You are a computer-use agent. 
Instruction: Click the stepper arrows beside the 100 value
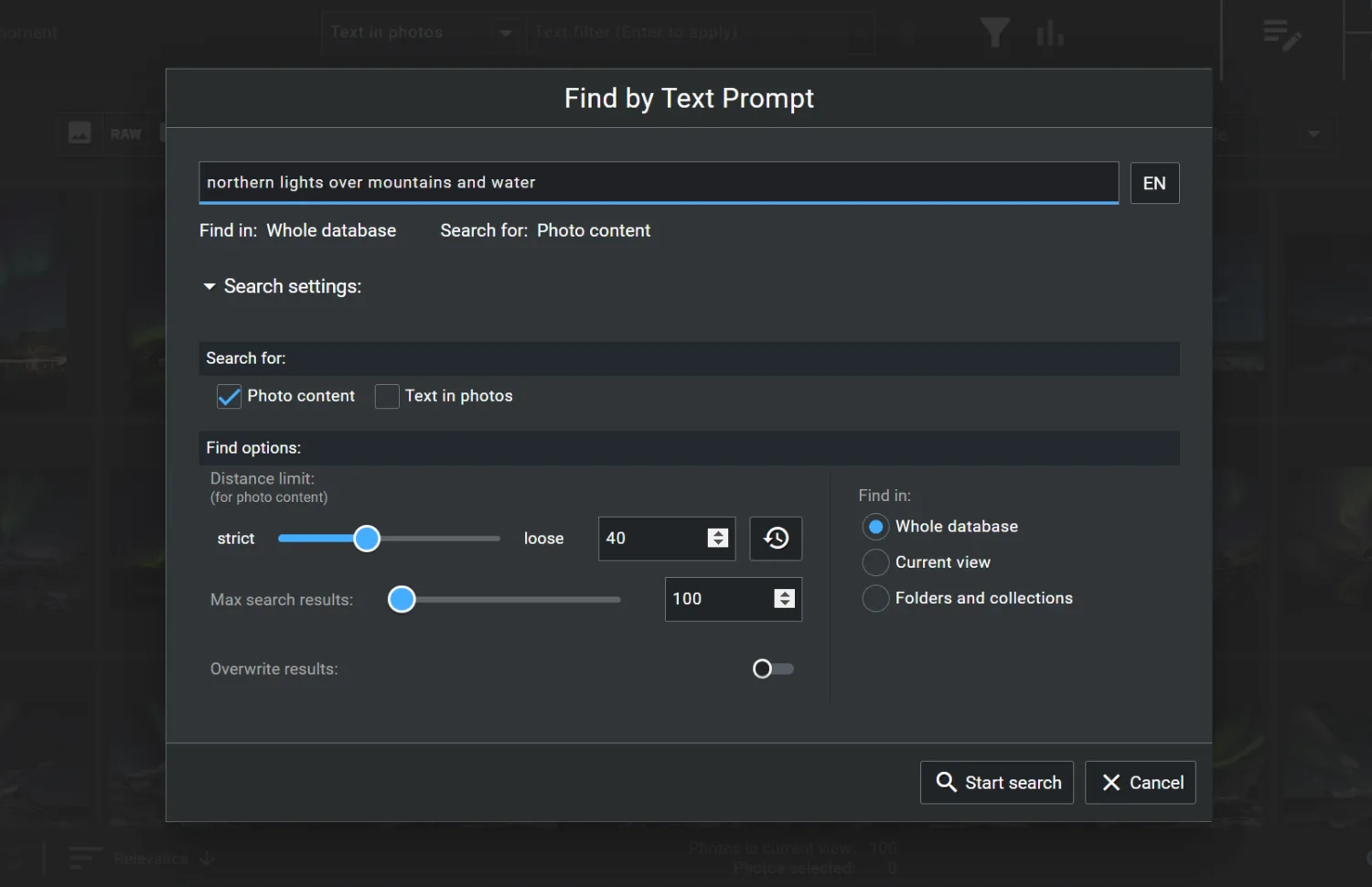(784, 599)
